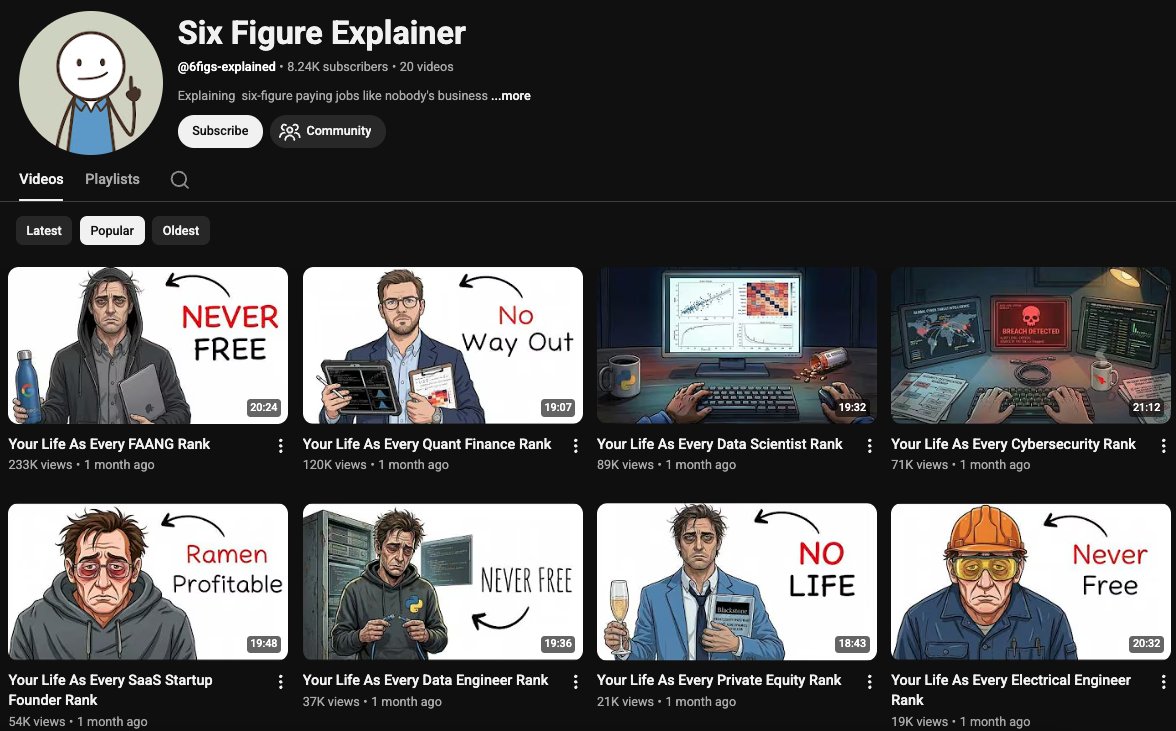Open the Quant Finance Rank video thumbnail

click(x=442, y=346)
